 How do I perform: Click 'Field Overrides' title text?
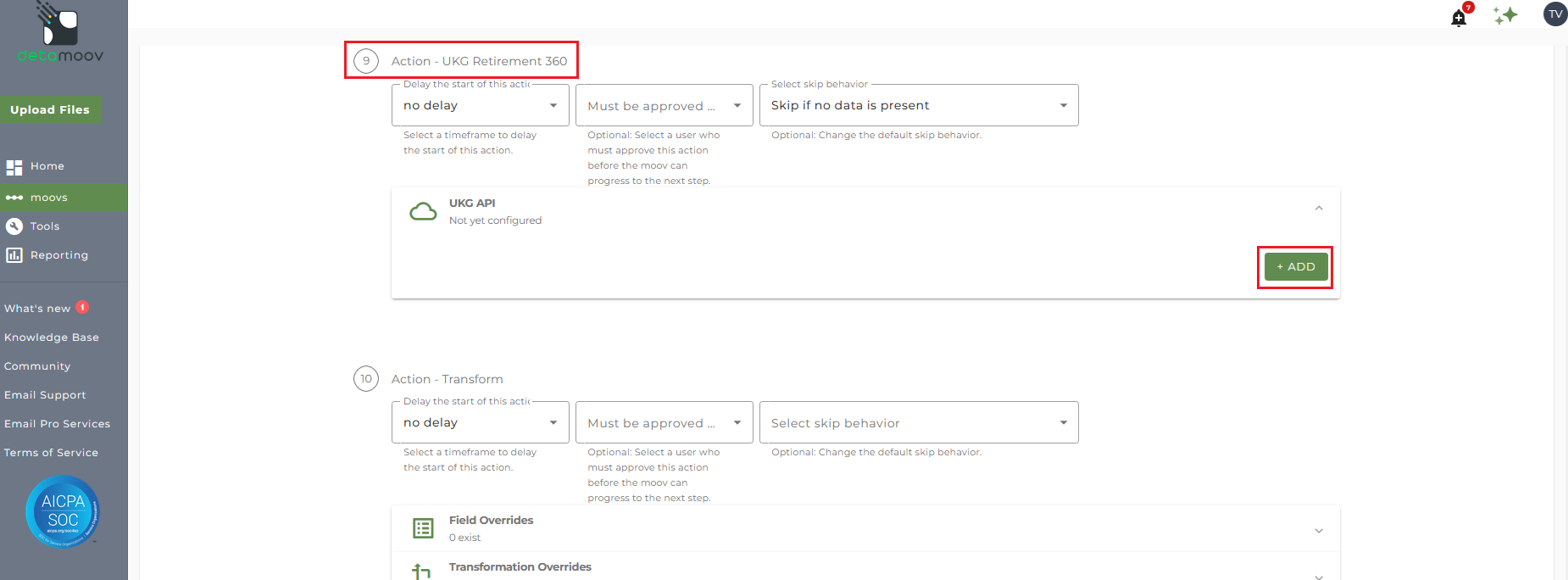point(491,521)
